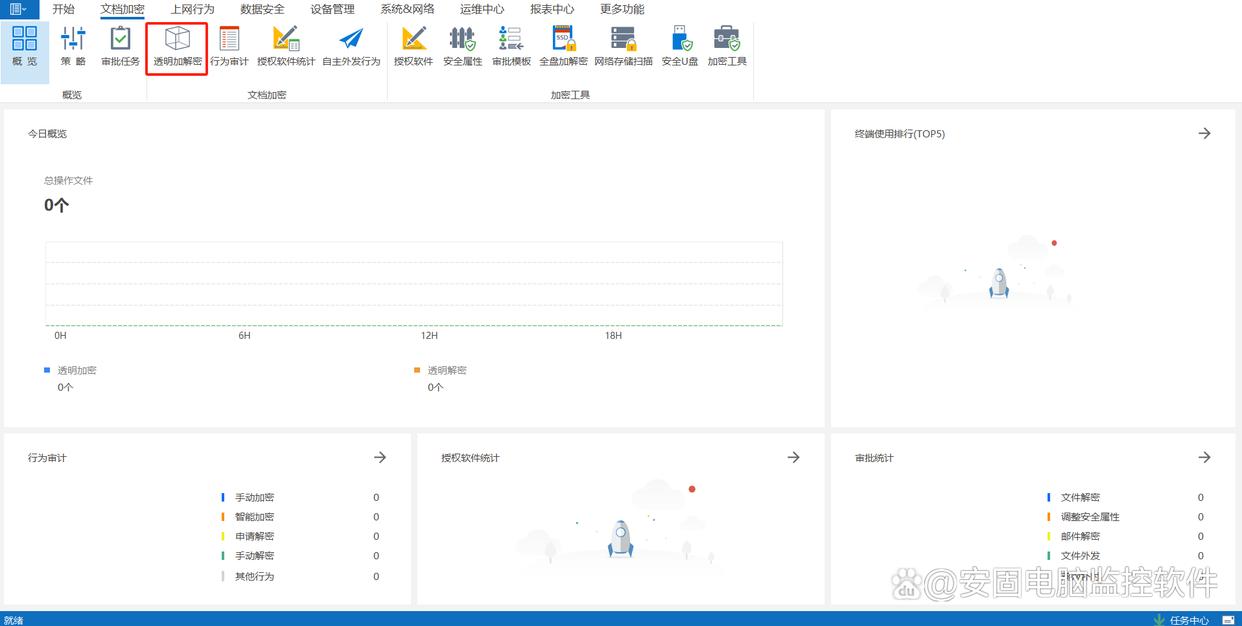Open 授权软件统计 in the ribbon
Viewport: 1242px width, 626px height.
pyautogui.click(x=286, y=47)
